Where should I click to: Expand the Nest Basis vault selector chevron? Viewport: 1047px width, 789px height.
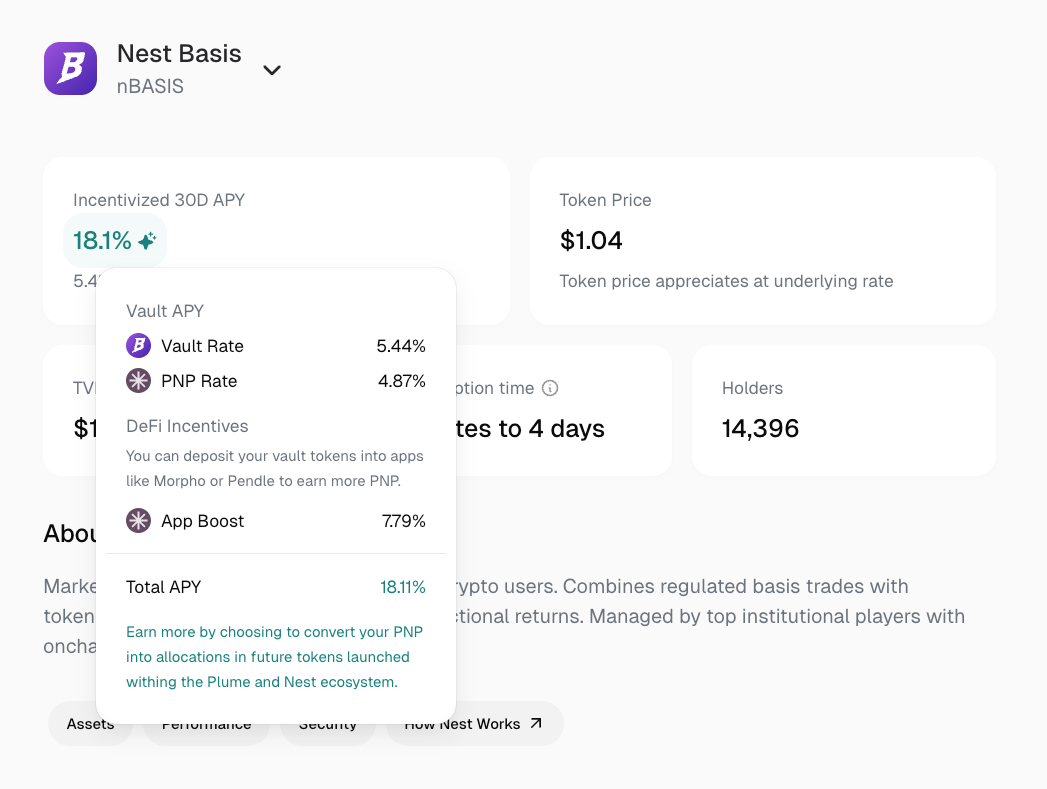pyautogui.click(x=272, y=70)
